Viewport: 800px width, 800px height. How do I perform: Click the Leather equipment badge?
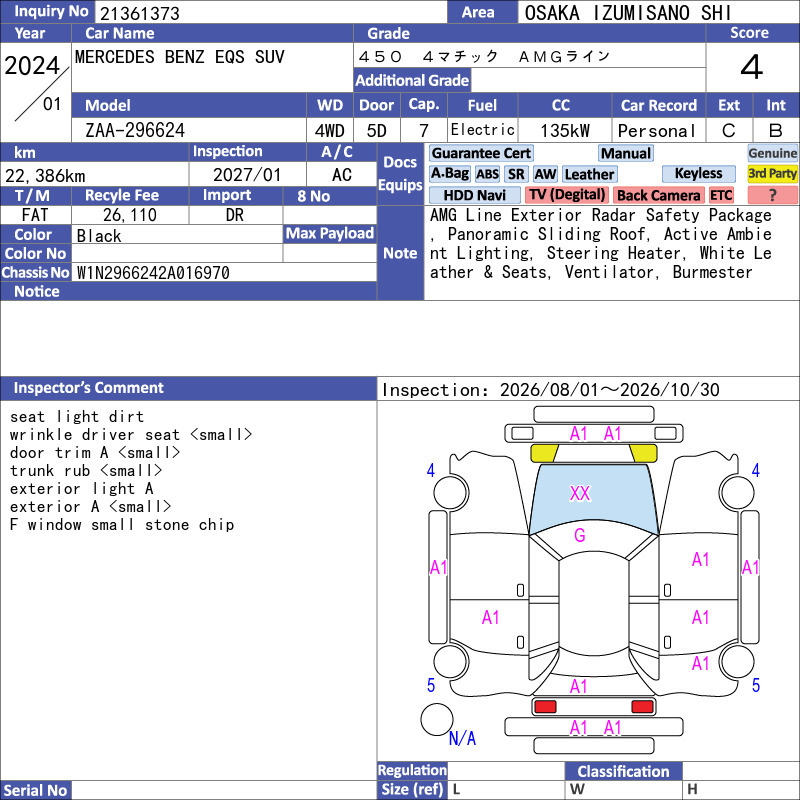(x=589, y=174)
